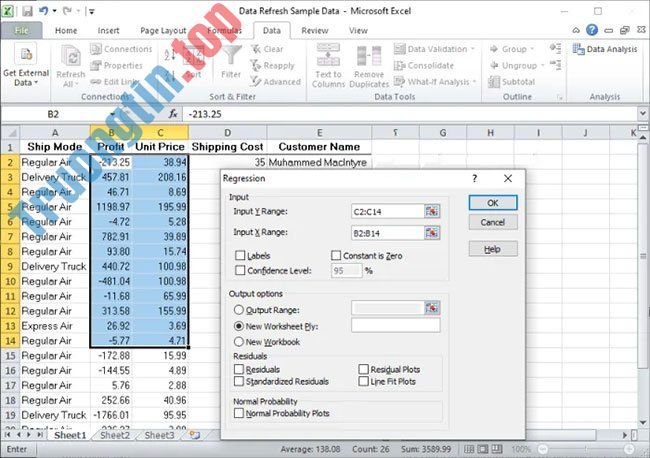Click the Ungroup button
Viewport: 650px width, 458px height.
(517, 65)
